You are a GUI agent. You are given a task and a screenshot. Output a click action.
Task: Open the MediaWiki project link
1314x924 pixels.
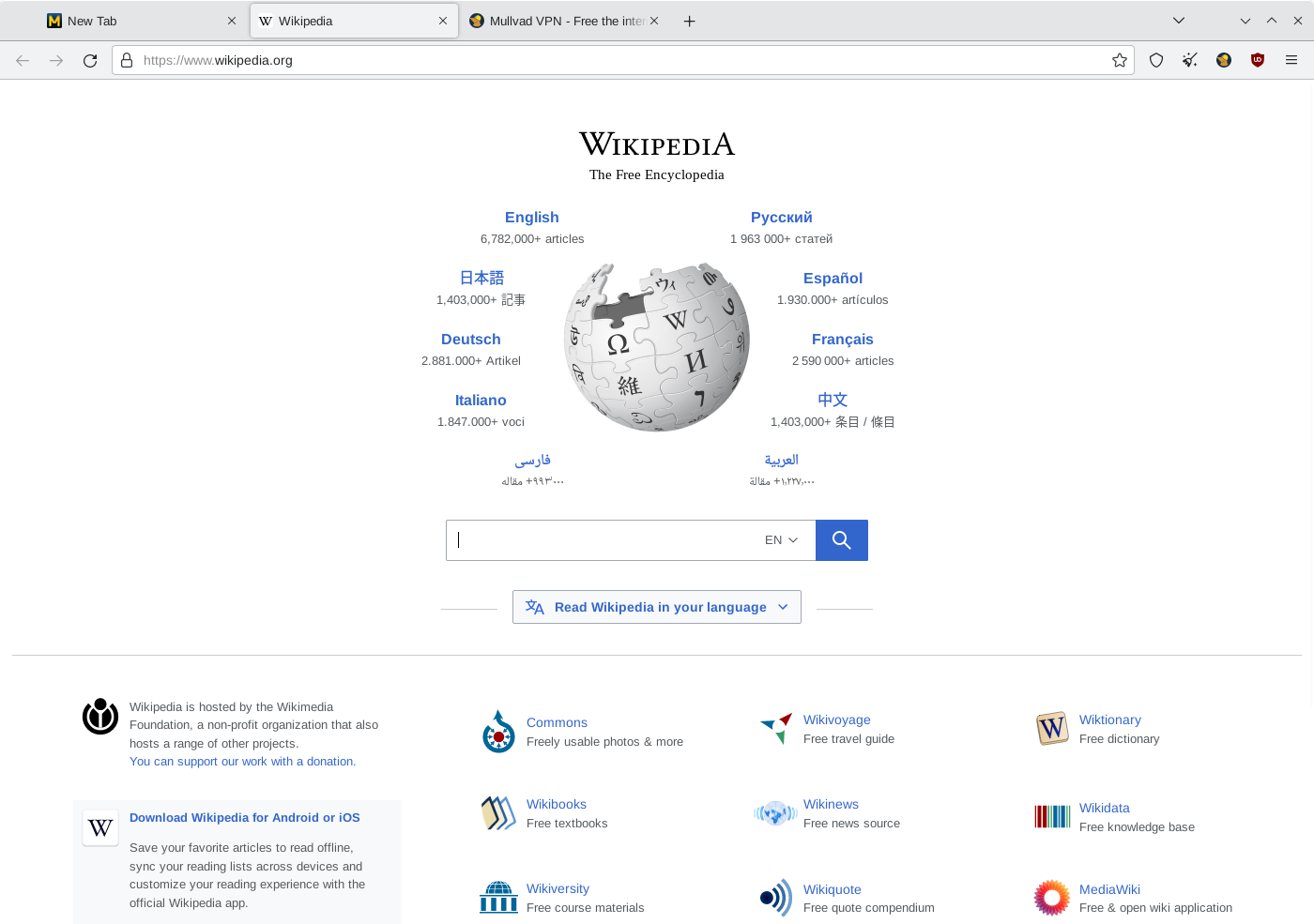pos(1109,890)
